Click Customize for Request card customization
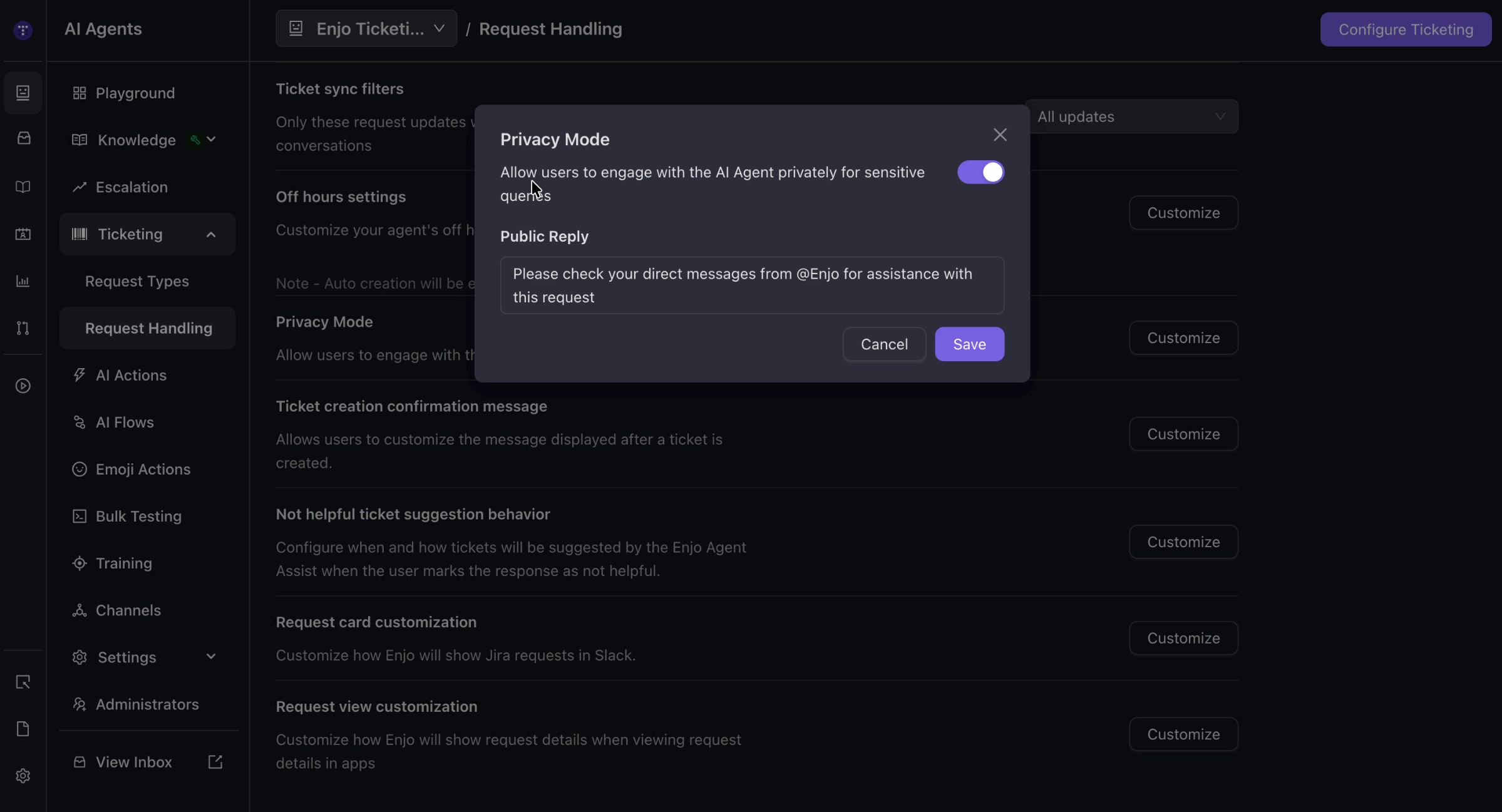 tap(1183, 638)
